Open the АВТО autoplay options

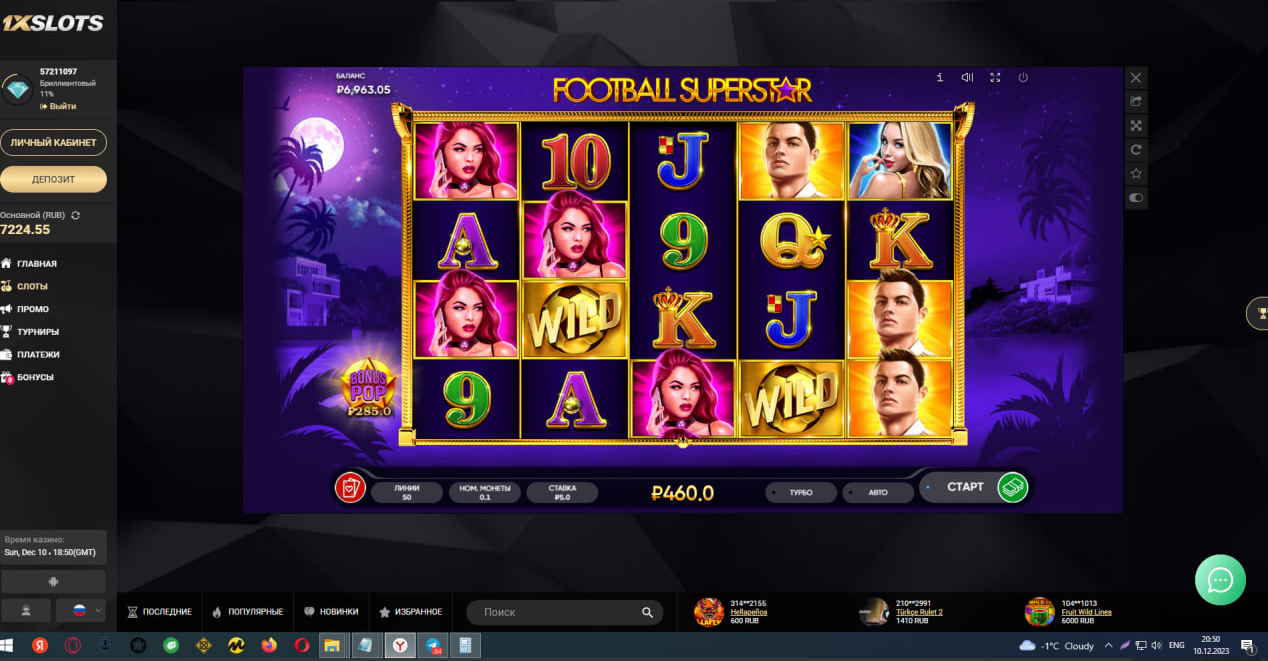pos(876,493)
